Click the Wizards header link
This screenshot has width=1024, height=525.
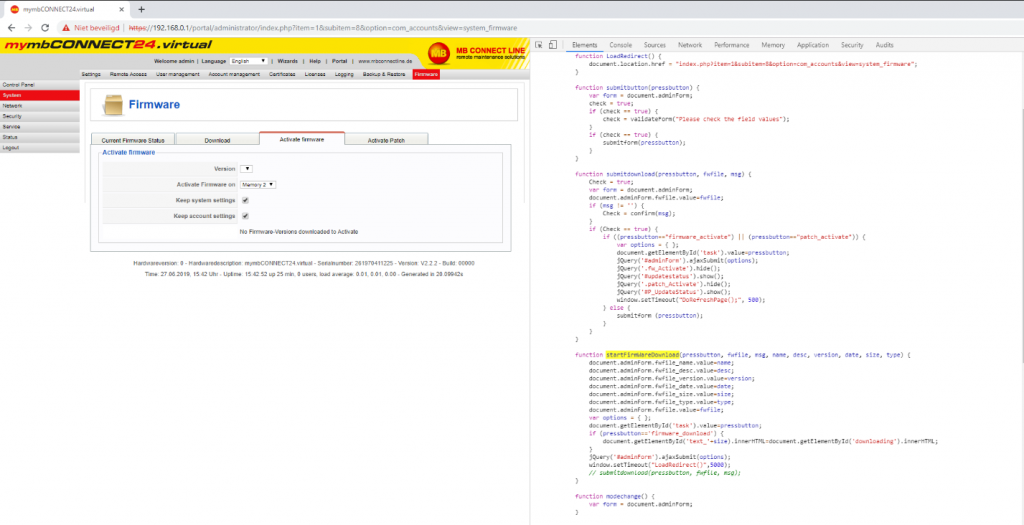click(x=287, y=61)
